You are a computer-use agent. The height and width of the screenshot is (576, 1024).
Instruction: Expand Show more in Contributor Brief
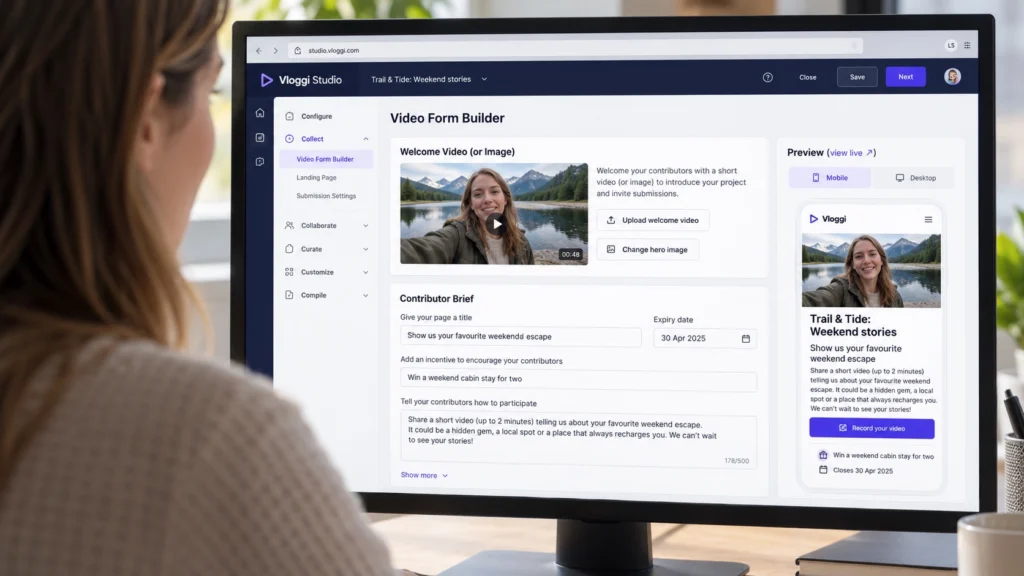tap(424, 475)
